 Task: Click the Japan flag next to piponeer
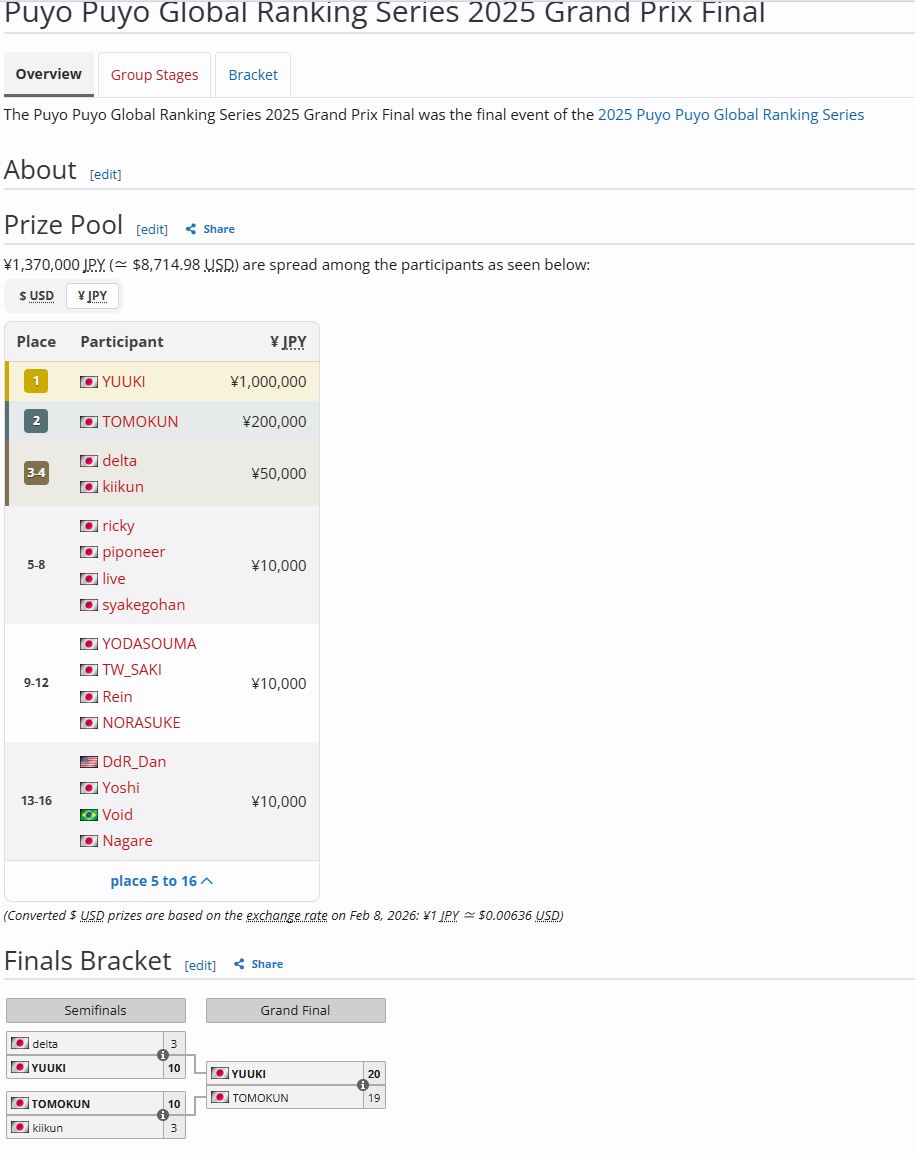coord(88,552)
